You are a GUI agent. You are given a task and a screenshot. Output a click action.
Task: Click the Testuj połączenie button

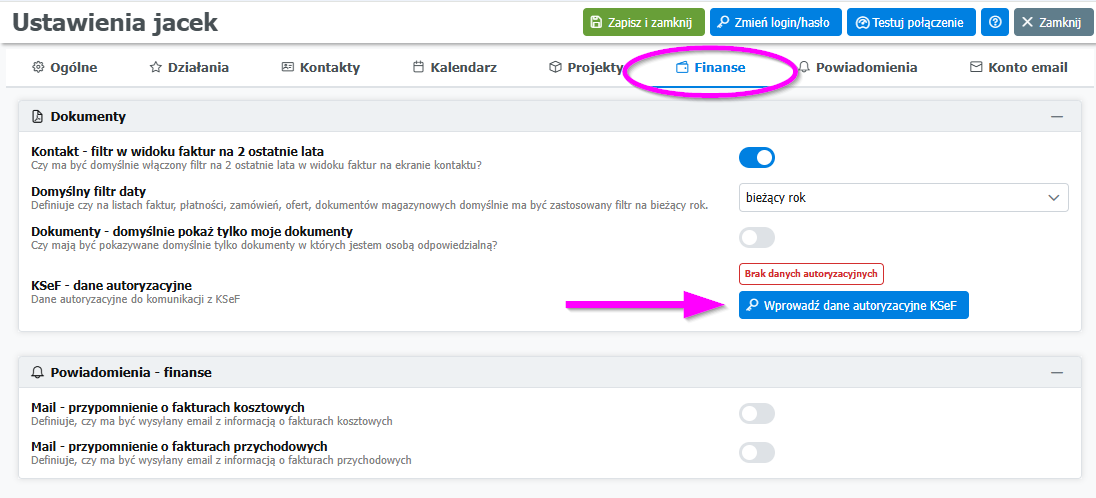910,22
